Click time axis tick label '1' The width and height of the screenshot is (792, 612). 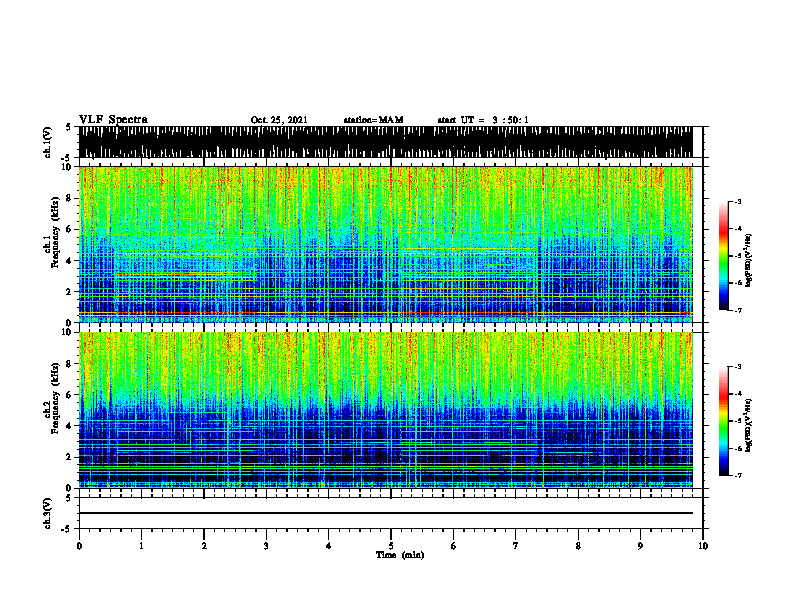click(x=141, y=546)
